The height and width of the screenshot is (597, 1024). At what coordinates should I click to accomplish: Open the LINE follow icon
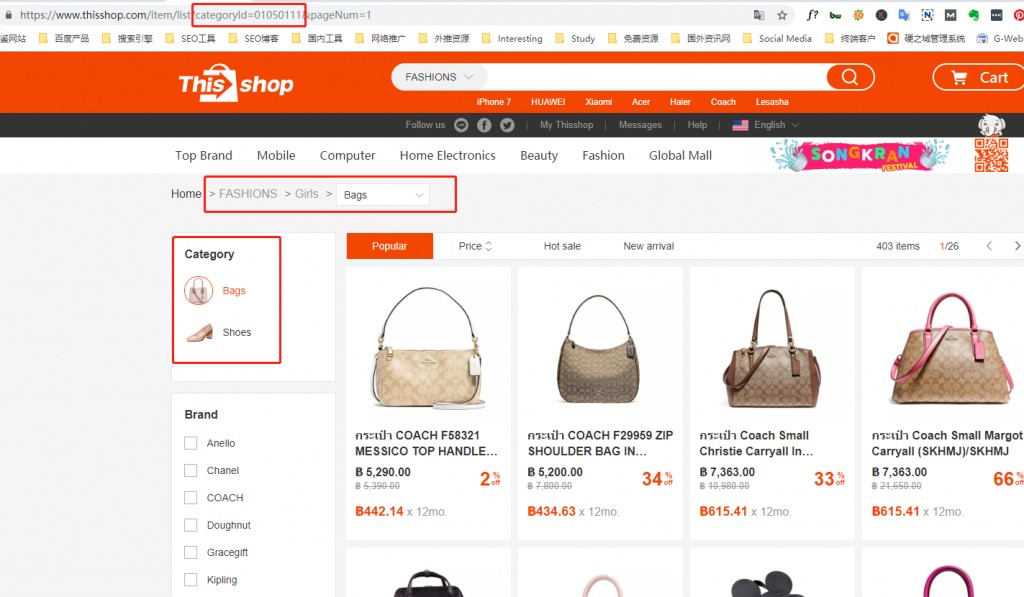click(461, 125)
